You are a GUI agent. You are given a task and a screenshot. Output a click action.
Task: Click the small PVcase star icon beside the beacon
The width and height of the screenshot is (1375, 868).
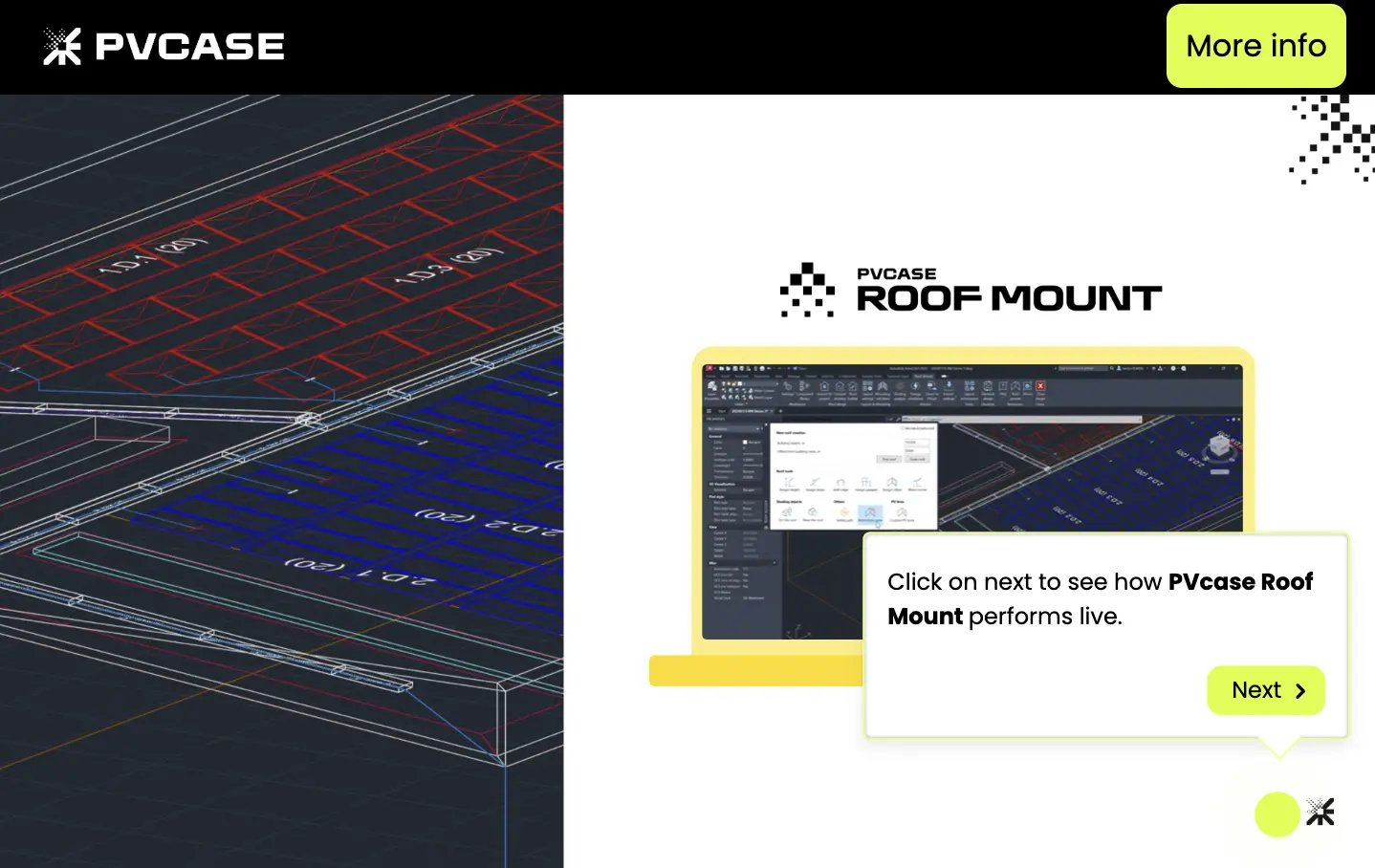point(1320,813)
